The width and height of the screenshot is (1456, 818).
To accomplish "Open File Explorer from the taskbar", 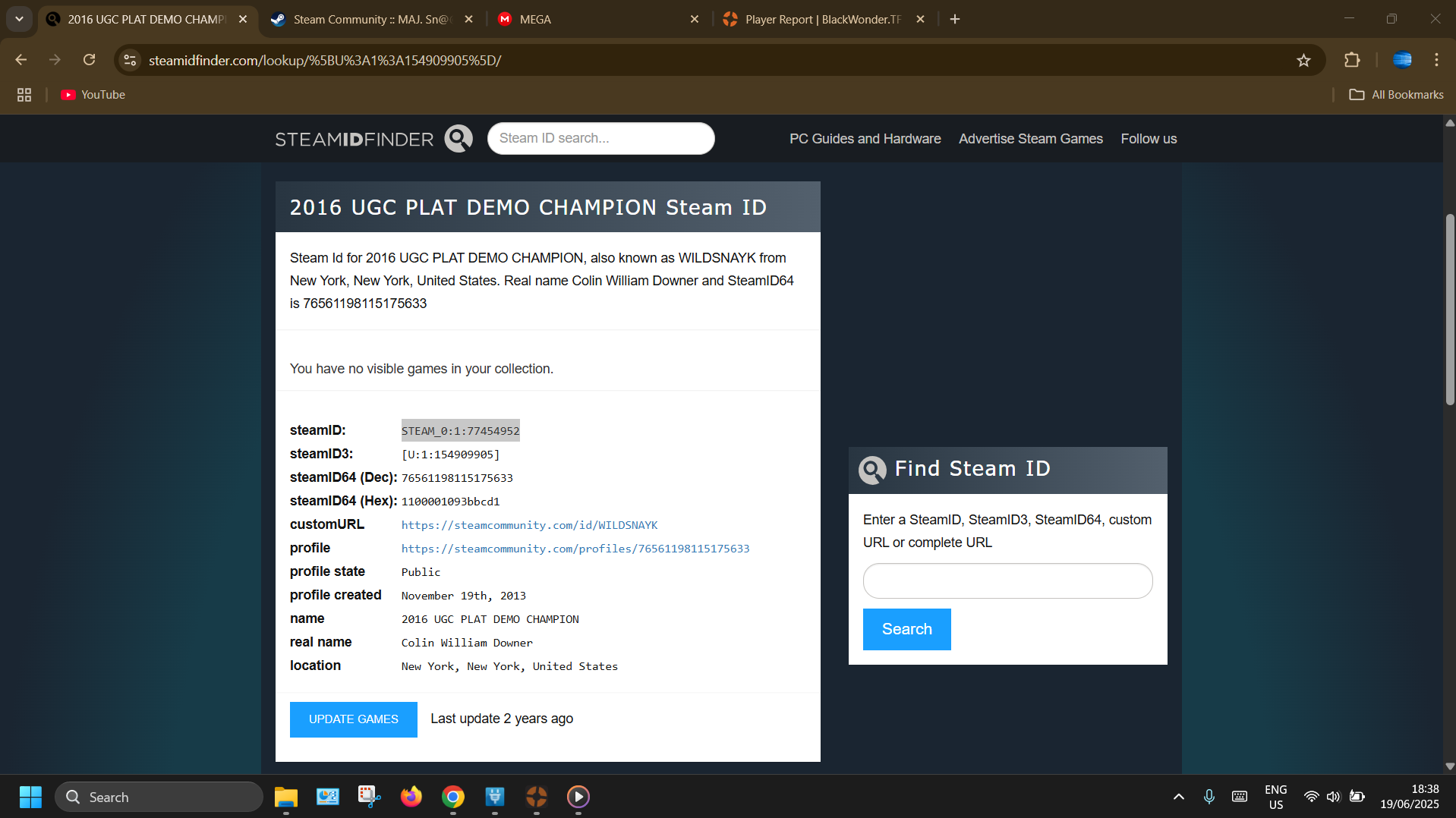I will pos(286,797).
